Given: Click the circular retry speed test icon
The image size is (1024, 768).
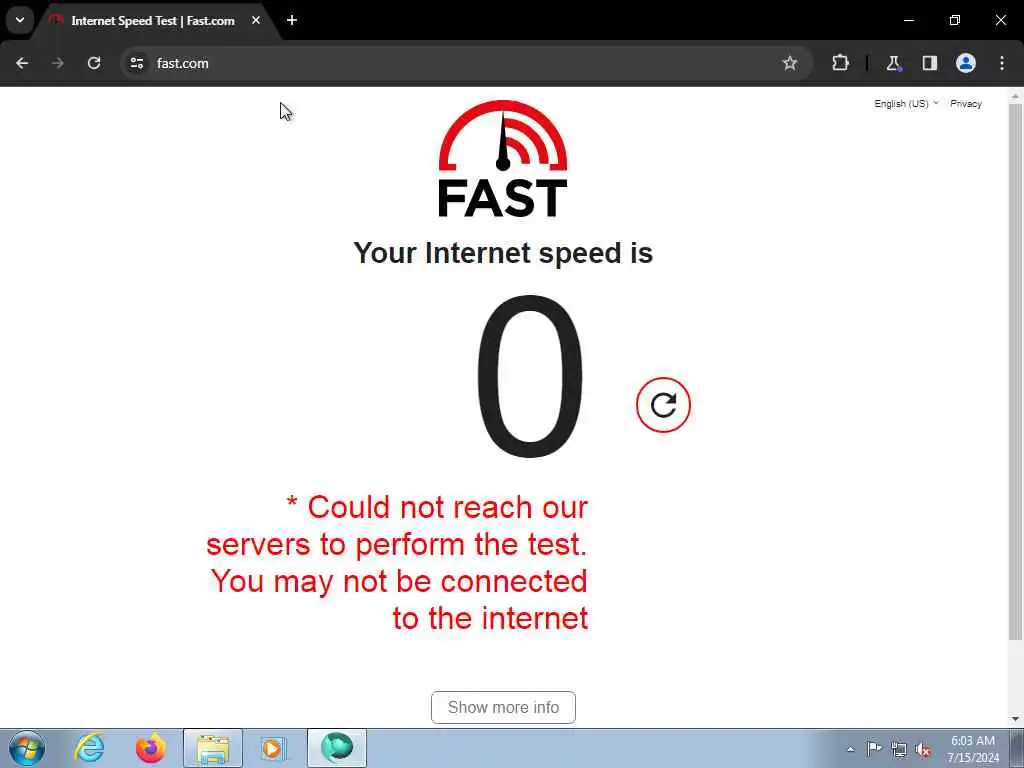Looking at the screenshot, I should click(x=663, y=405).
